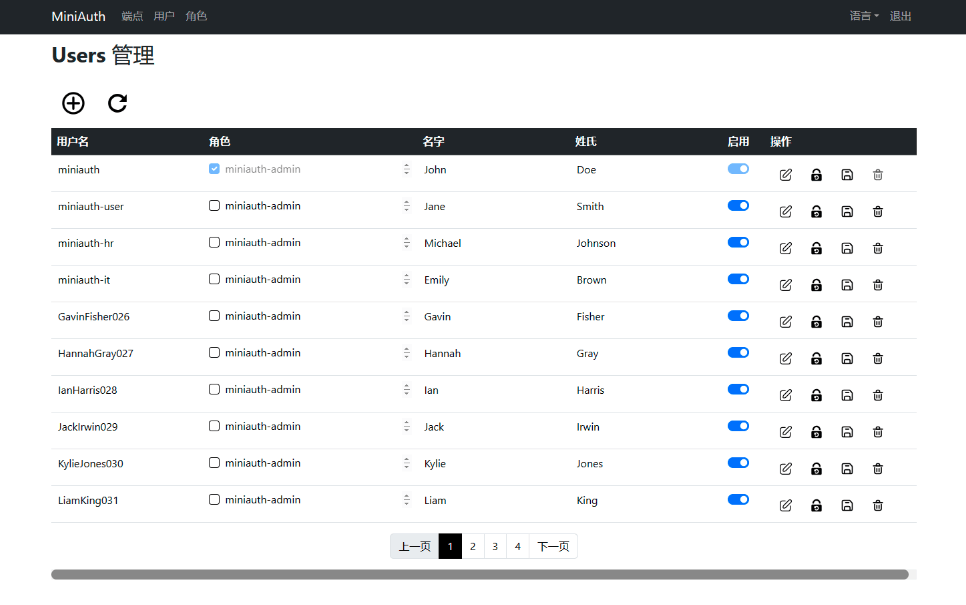Image resolution: width=966 pixels, height=605 pixels.
Task: Go to page 2 of users
Action: click(x=473, y=546)
